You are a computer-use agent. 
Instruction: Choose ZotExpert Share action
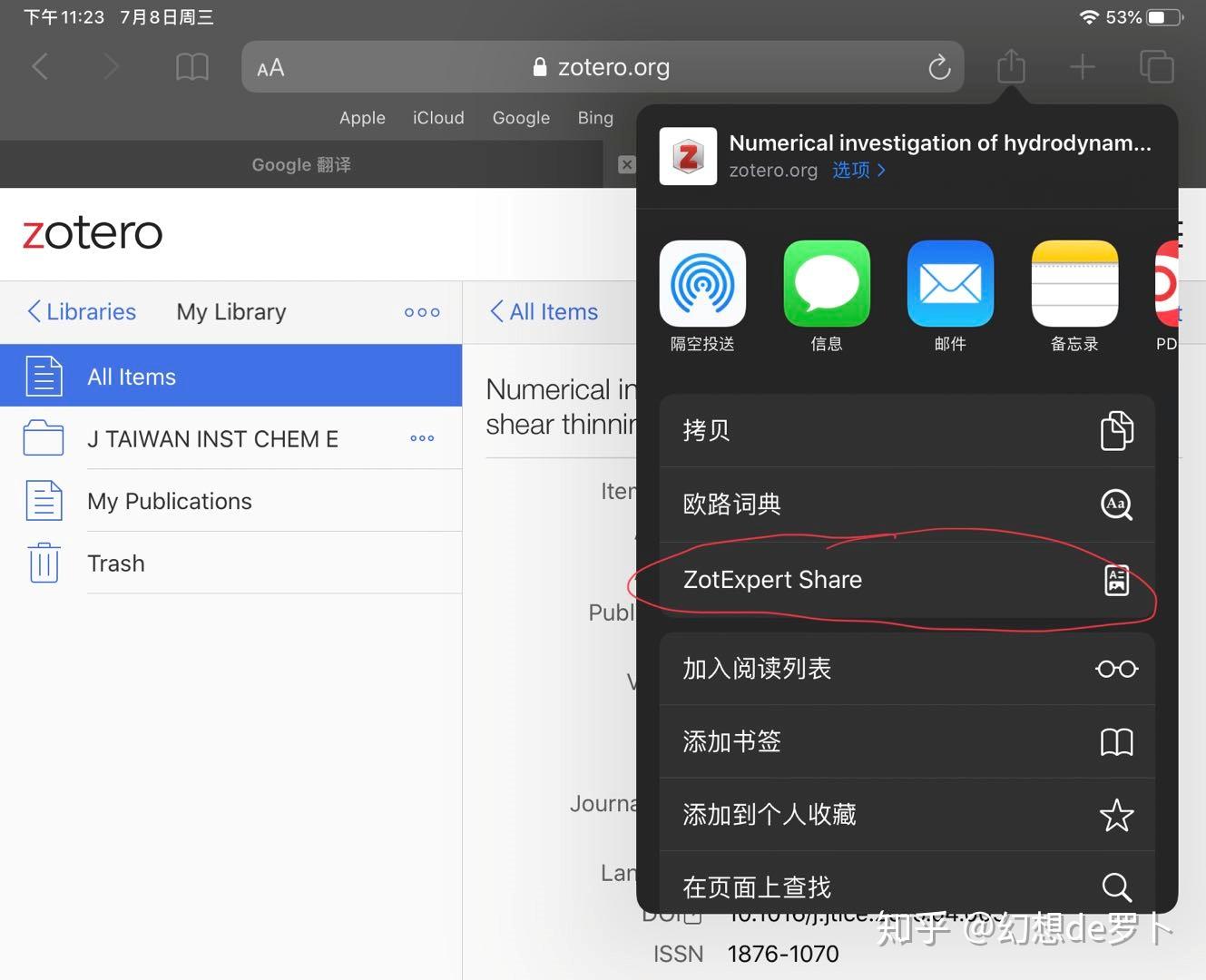(907, 580)
